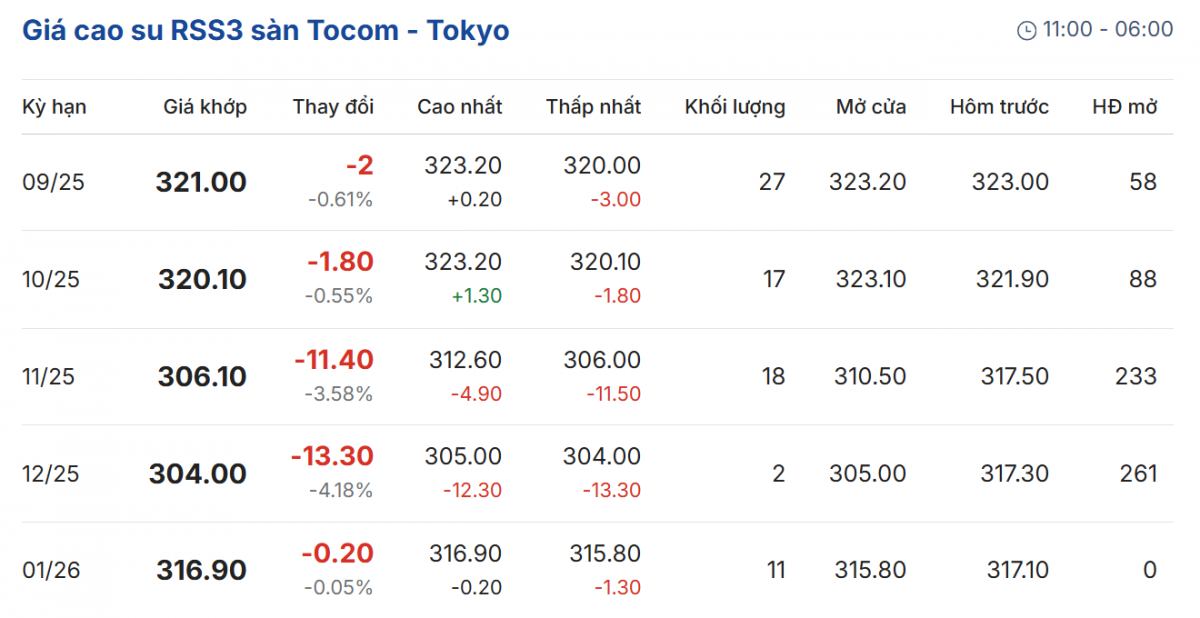Select the 11/25 contract term
1200x618 pixels.
pyautogui.click(x=50, y=377)
